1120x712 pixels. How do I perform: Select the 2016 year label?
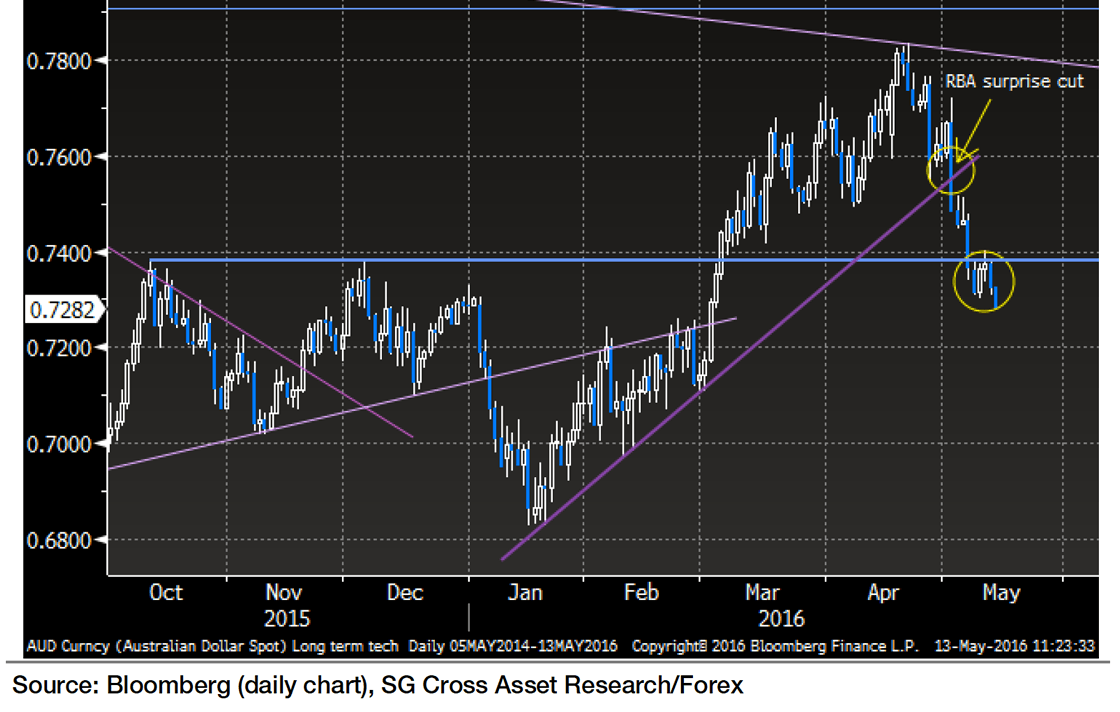pos(776,619)
